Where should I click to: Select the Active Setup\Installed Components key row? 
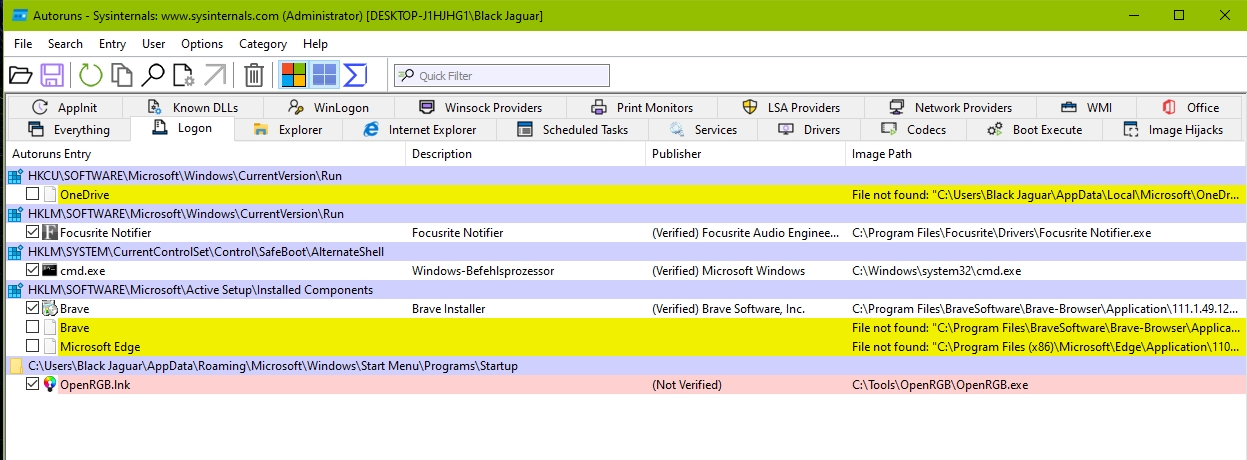click(626, 290)
